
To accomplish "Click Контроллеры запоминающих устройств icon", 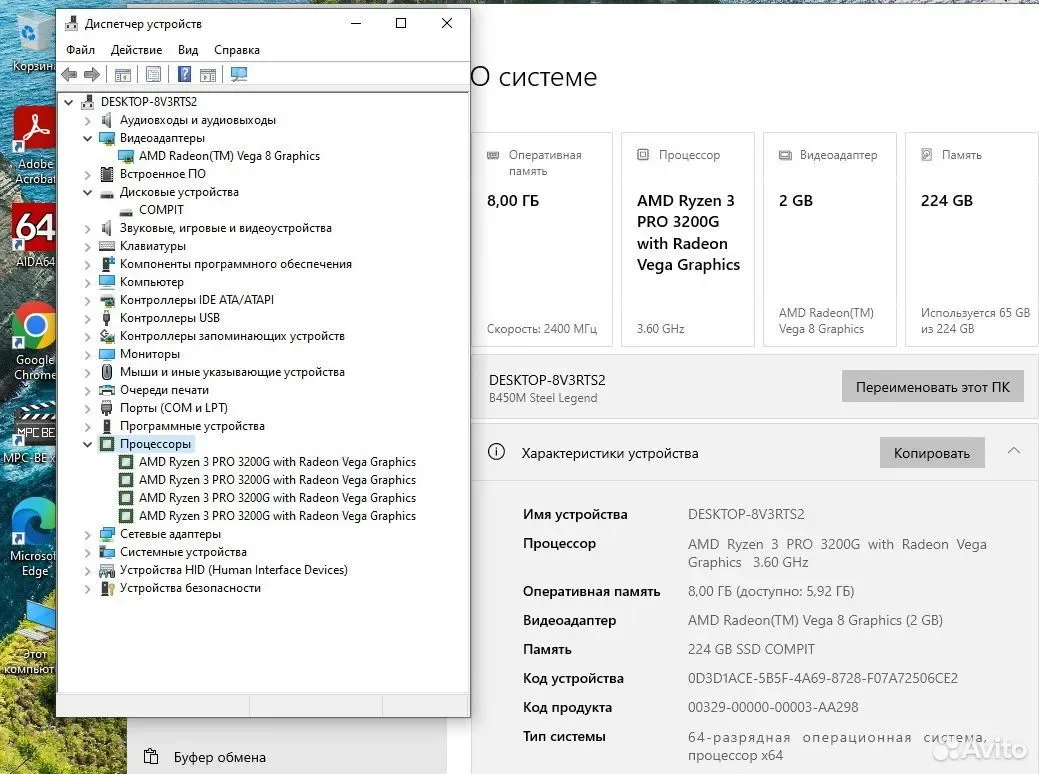I will tap(107, 336).
